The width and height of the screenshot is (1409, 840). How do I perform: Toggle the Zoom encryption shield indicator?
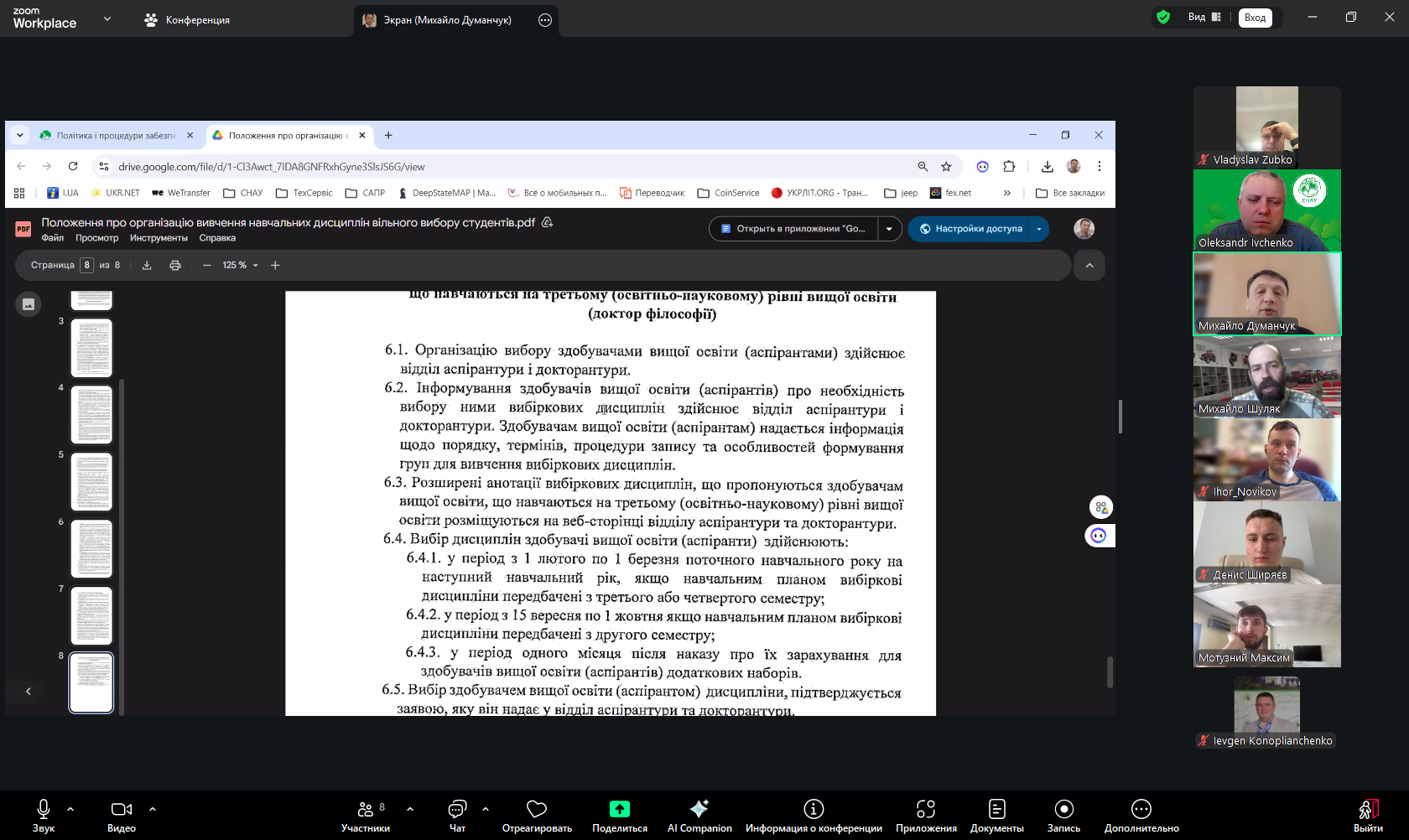click(x=1163, y=18)
